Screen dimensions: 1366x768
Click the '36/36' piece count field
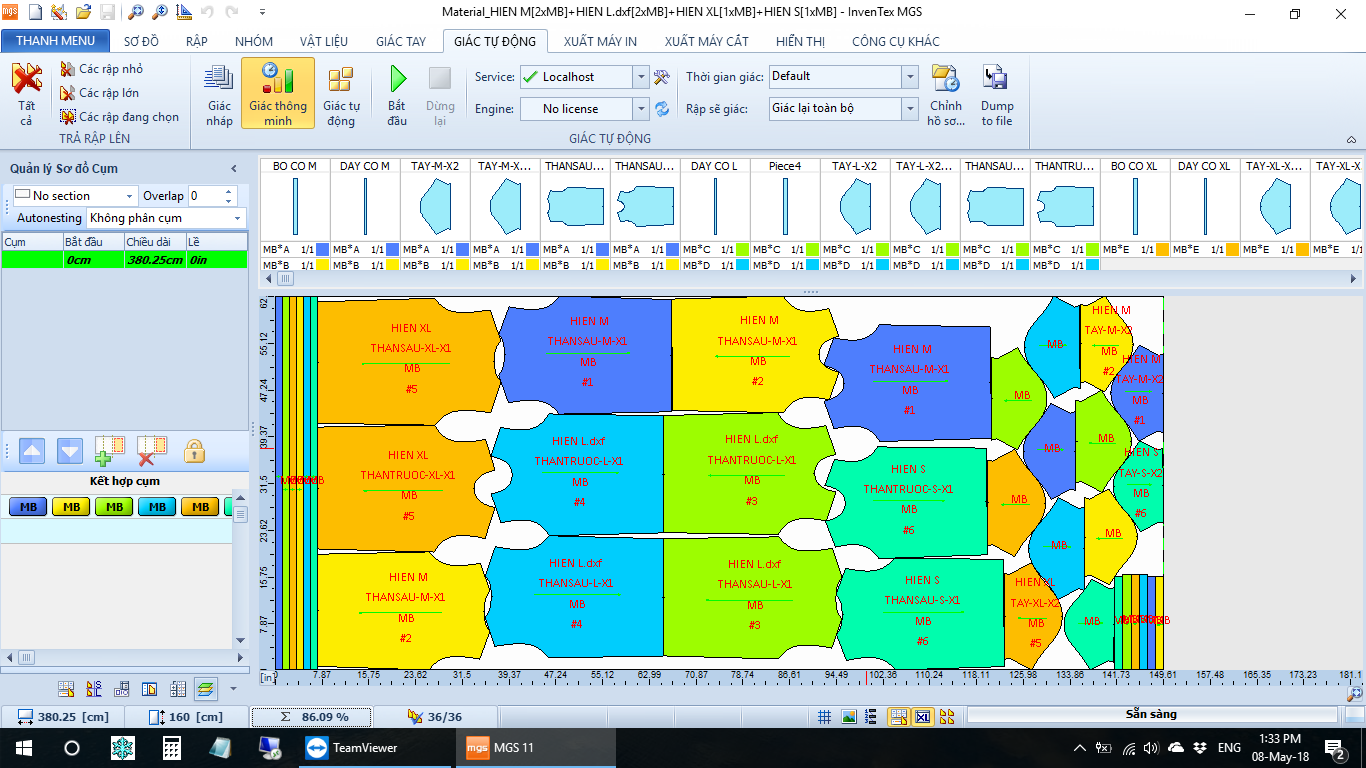pos(435,717)
